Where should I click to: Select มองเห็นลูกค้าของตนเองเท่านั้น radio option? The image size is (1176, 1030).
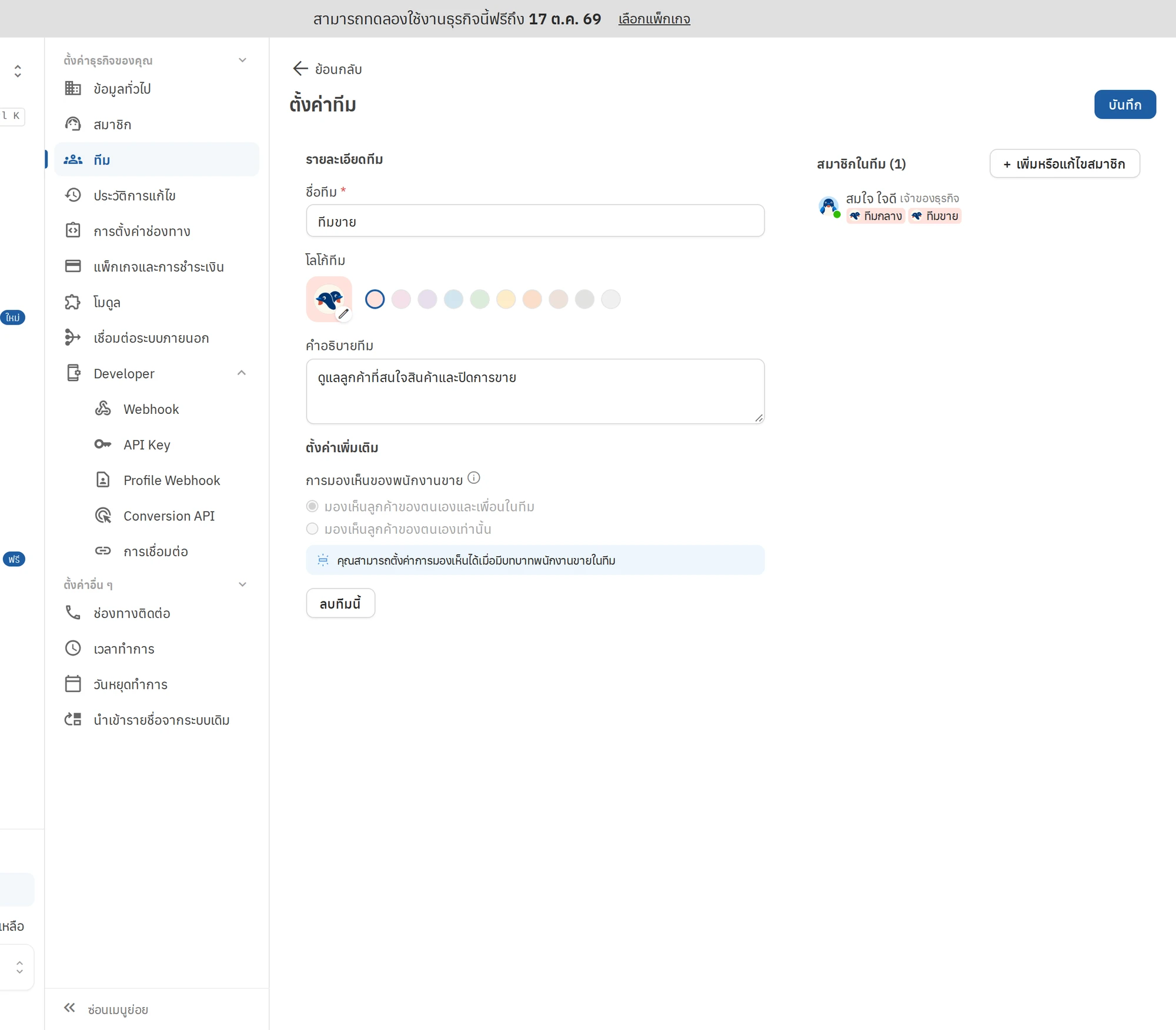pyautogui.click(x=312, y=529)
